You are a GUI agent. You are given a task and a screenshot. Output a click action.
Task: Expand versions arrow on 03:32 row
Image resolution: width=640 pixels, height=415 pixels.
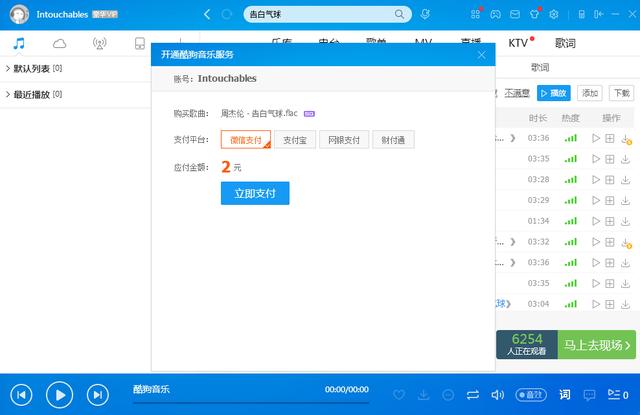[x=513, y=242]
